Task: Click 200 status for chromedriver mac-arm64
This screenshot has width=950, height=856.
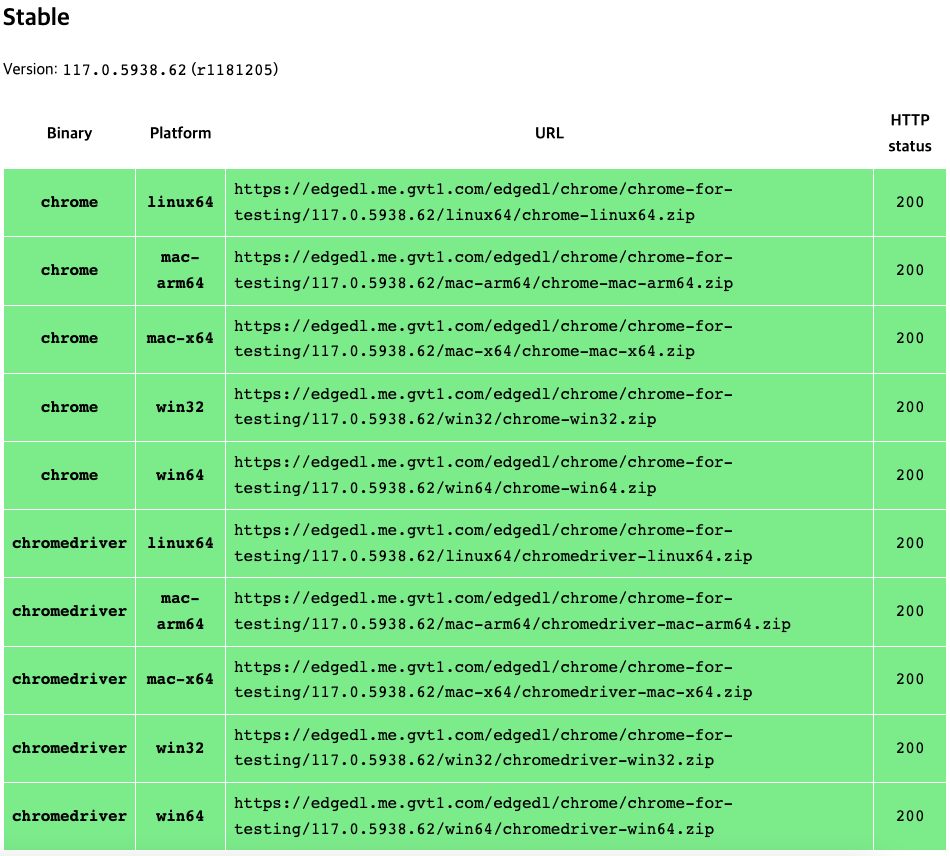Action: (910, 611)
